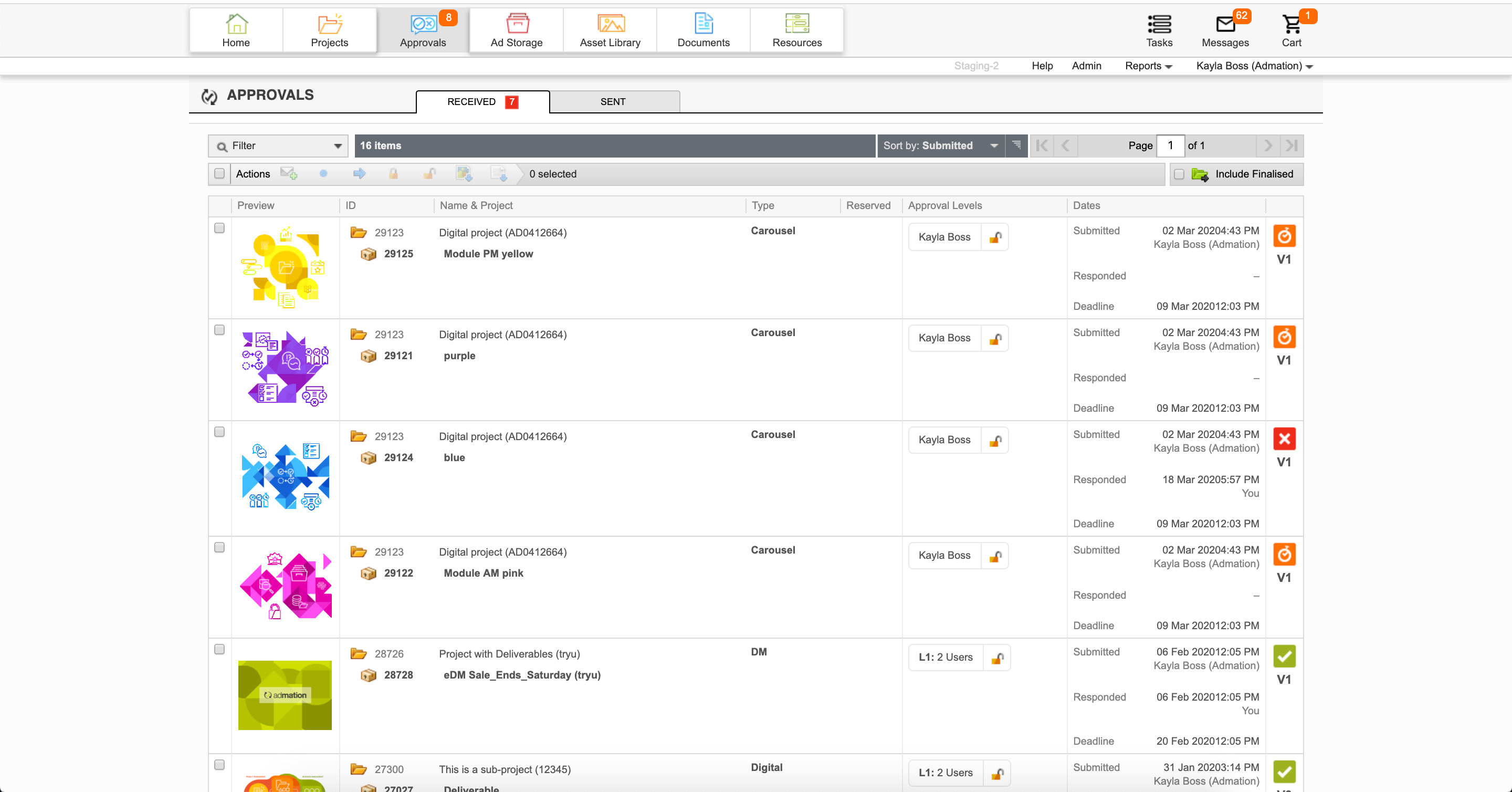
Task: Click the red rejected status icon
Action: (1284, 439)
